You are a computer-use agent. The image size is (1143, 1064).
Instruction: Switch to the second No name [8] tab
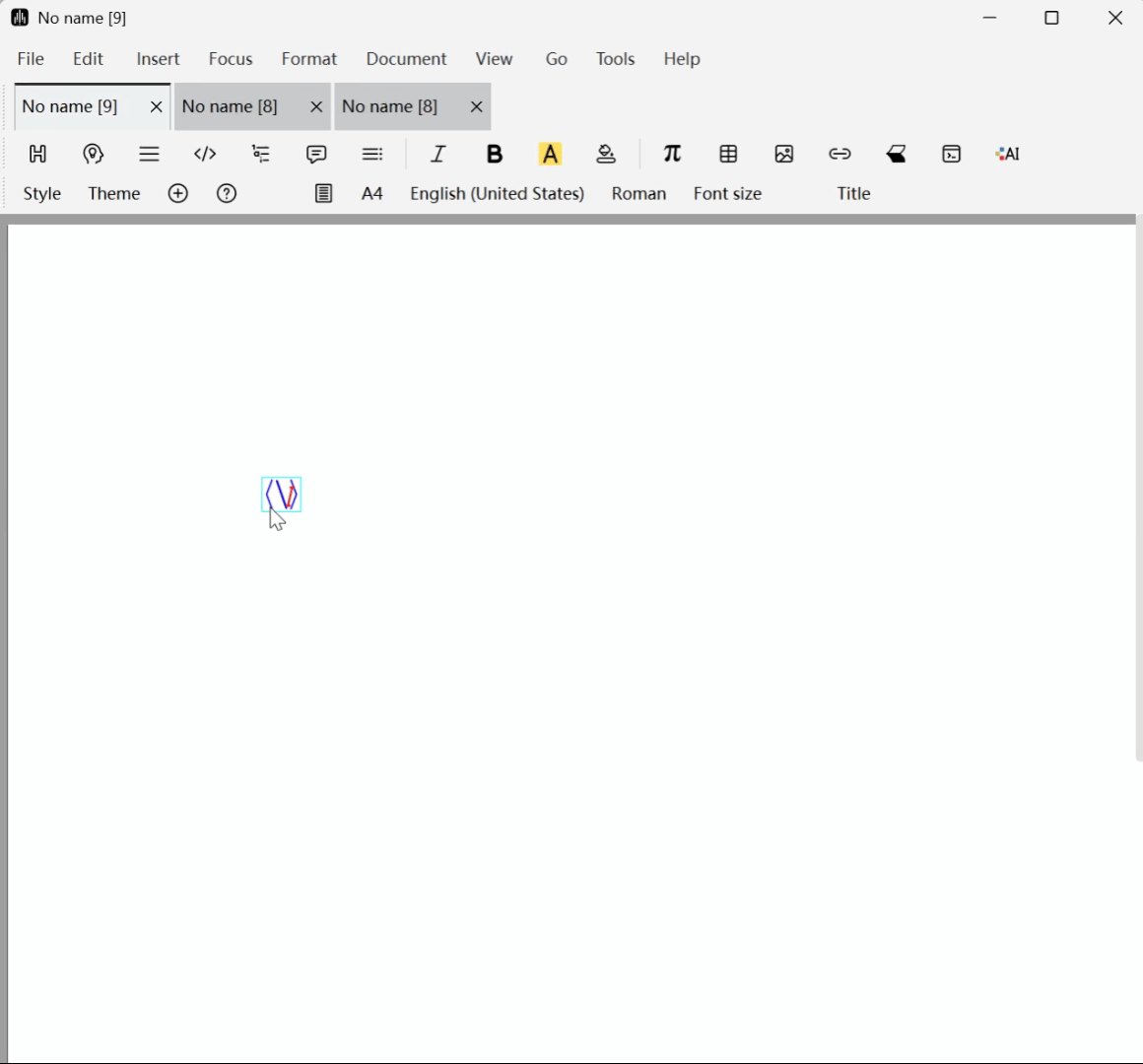click(390, 106)
